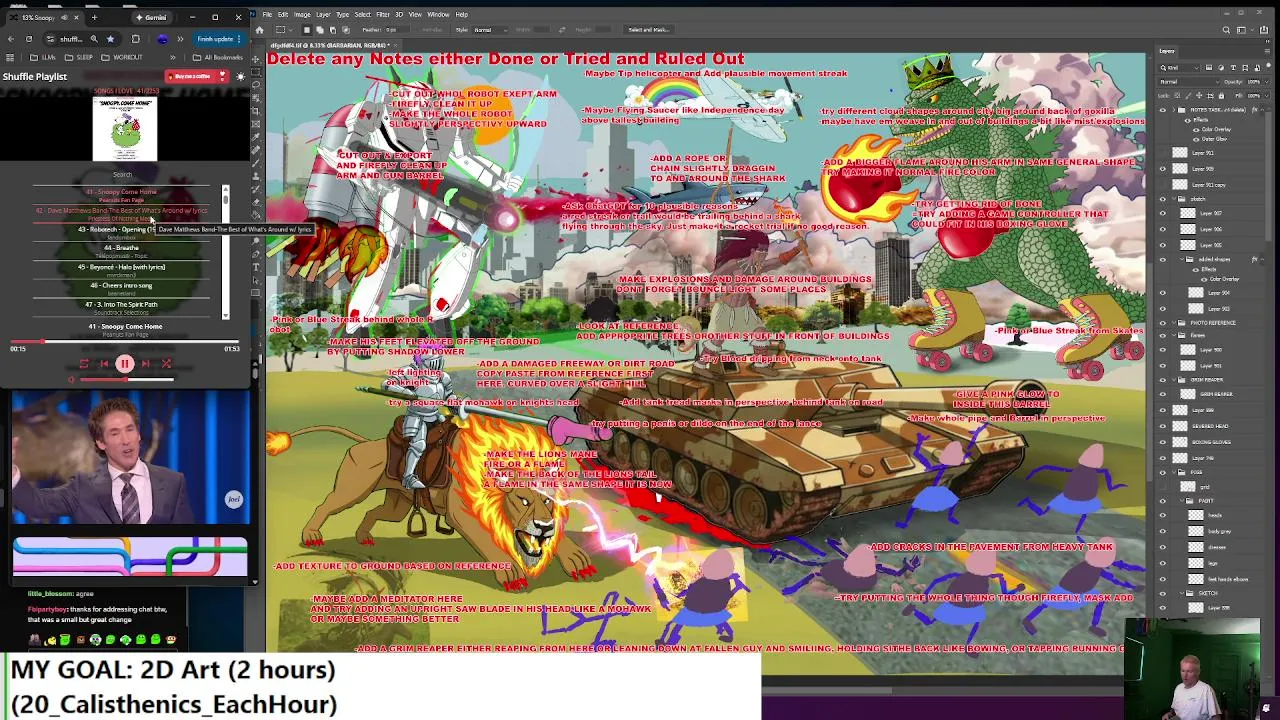Screen dimensions: 1280x720
Task: Go back in the browser
Action: pyautogui.click(x=10, y=39)
